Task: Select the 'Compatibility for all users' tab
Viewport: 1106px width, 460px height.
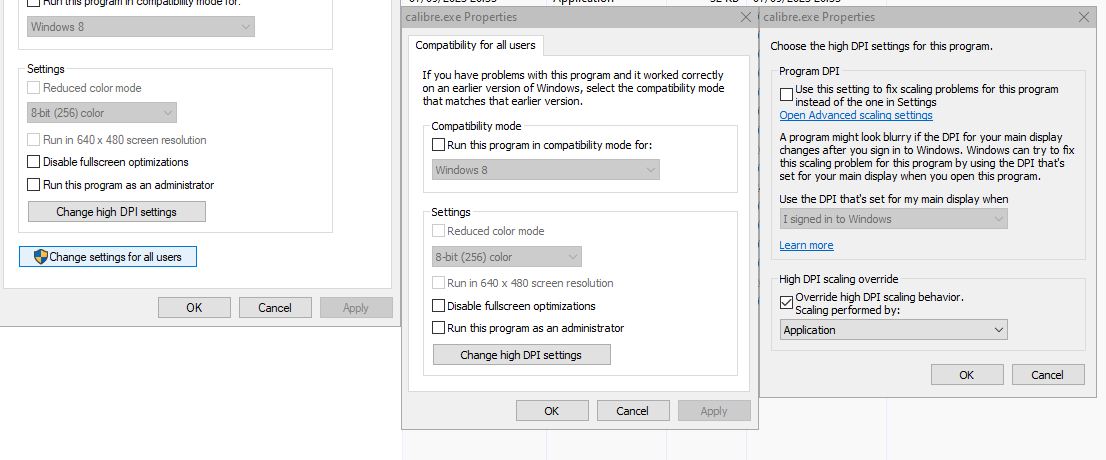Action: pyautogui.click(x=475, y=45)
